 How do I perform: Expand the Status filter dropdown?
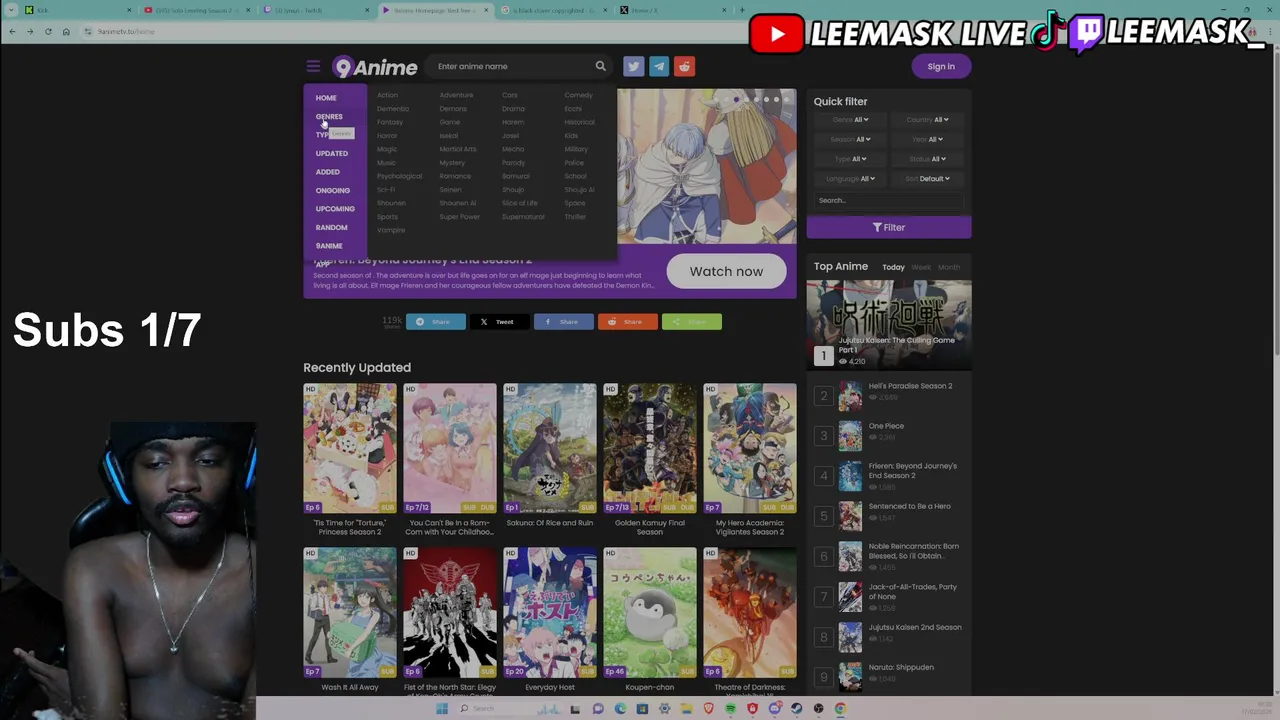[x=927, y=159]
